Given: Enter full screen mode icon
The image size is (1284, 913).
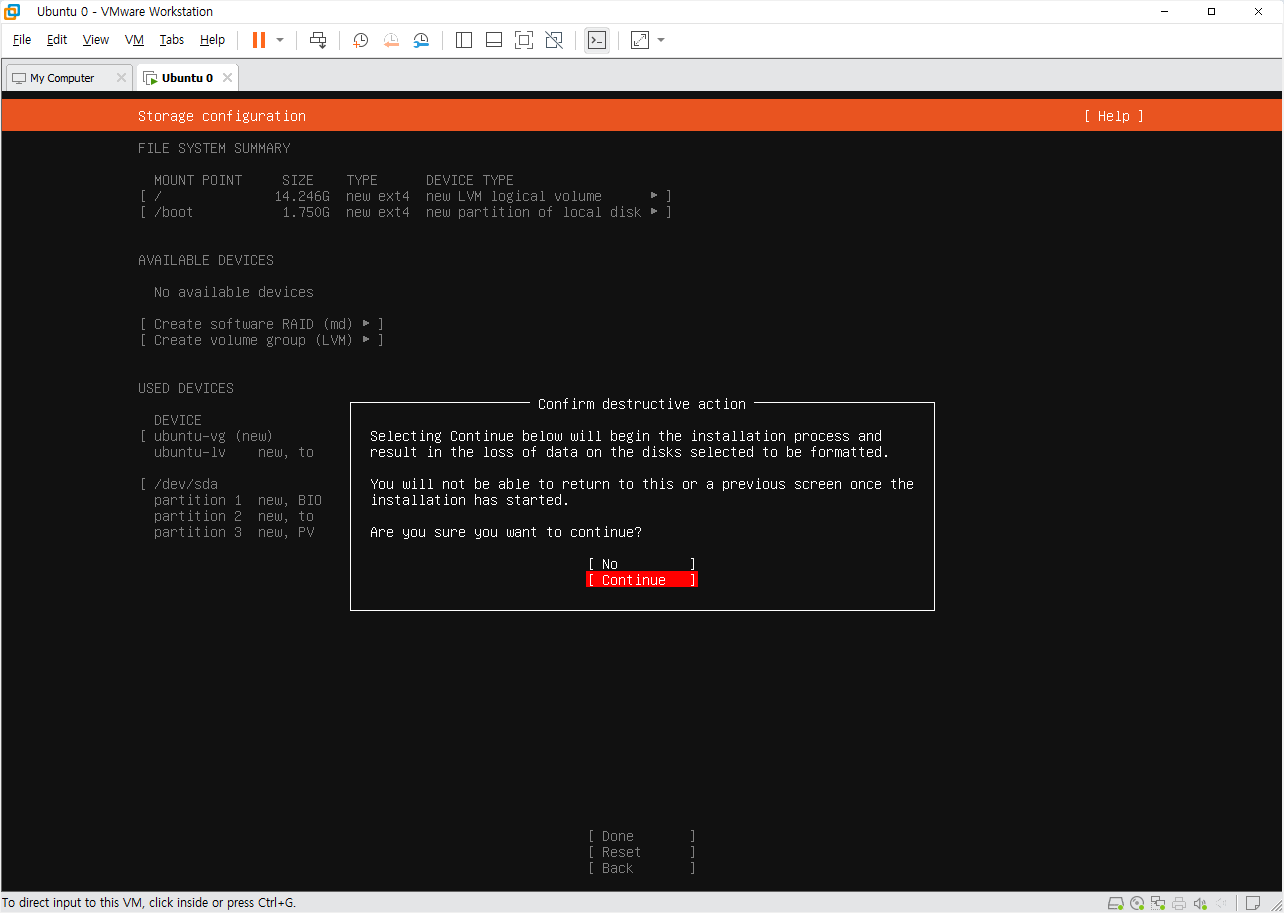Looking at the screenshot, I should (524, 40).
